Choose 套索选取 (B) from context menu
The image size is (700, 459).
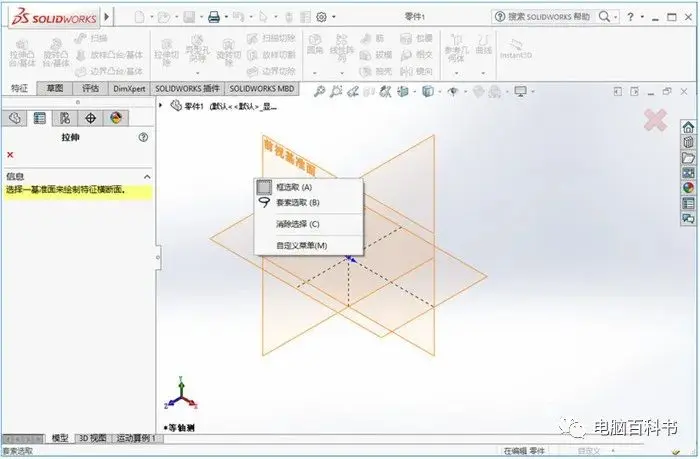(x=308, y=202)
